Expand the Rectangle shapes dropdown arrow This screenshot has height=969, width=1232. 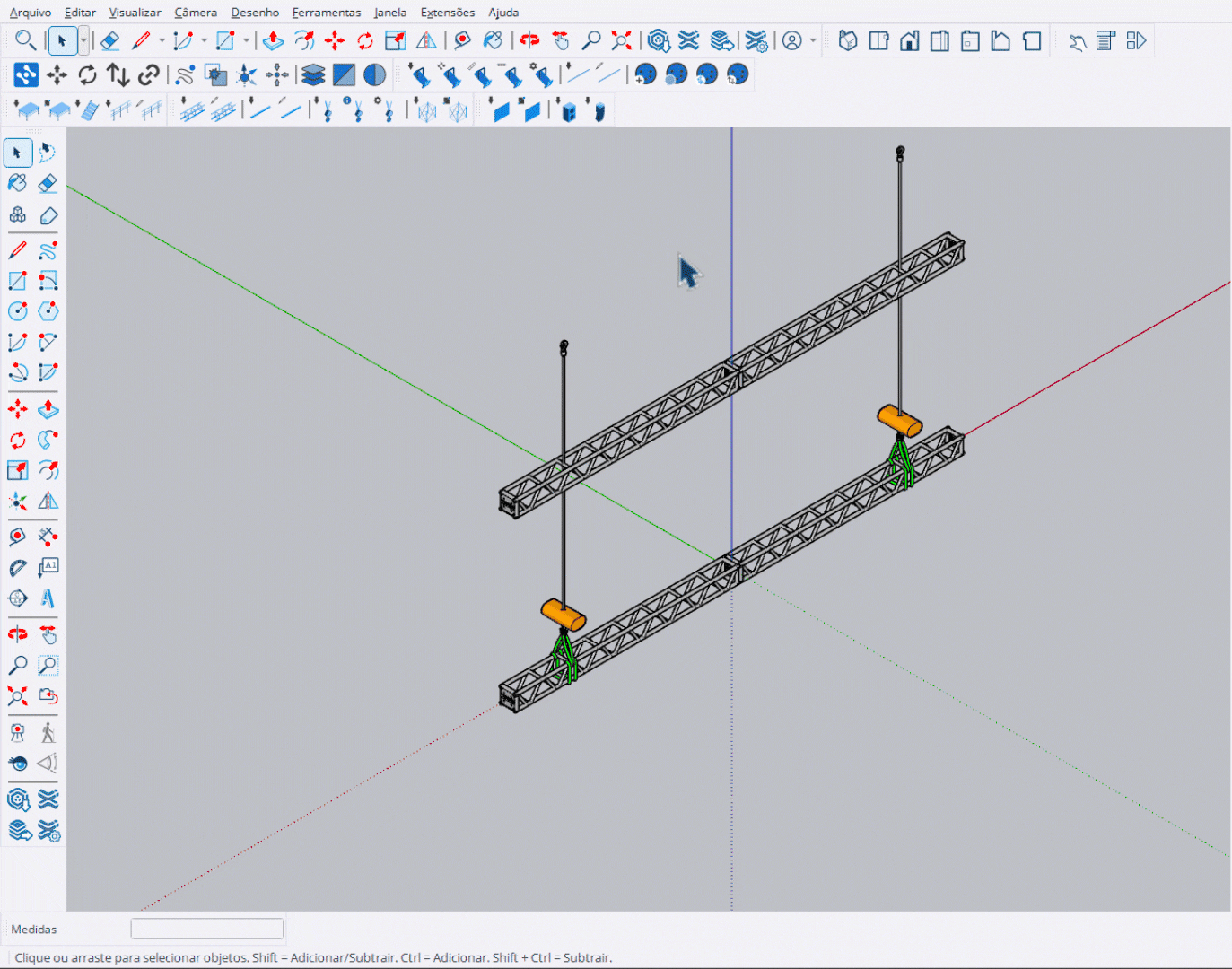tap(246, 41)
